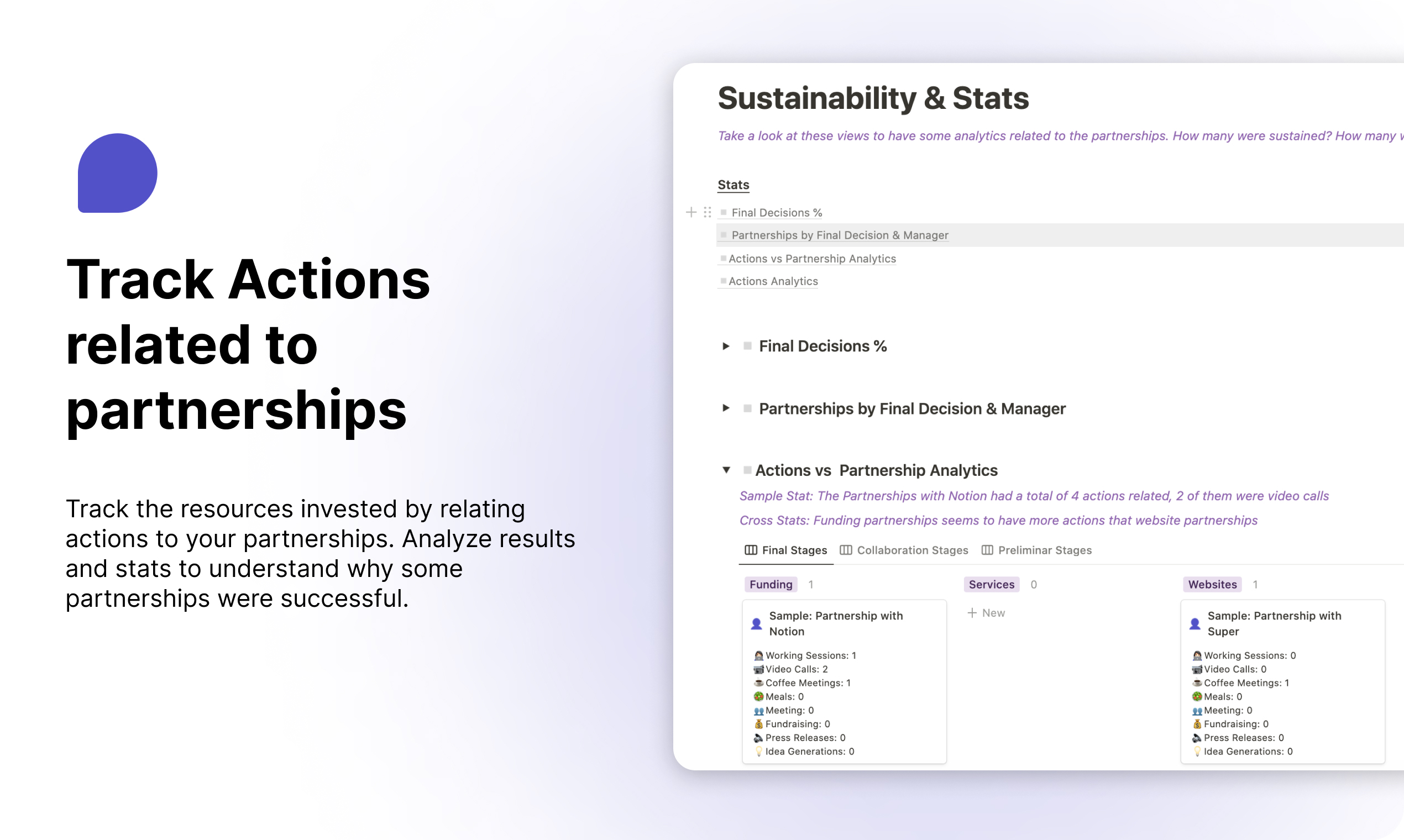Click the Funding group tag
Image resolution: width=1404 pixels, height=840 pixels.
(x=771, y=585)
